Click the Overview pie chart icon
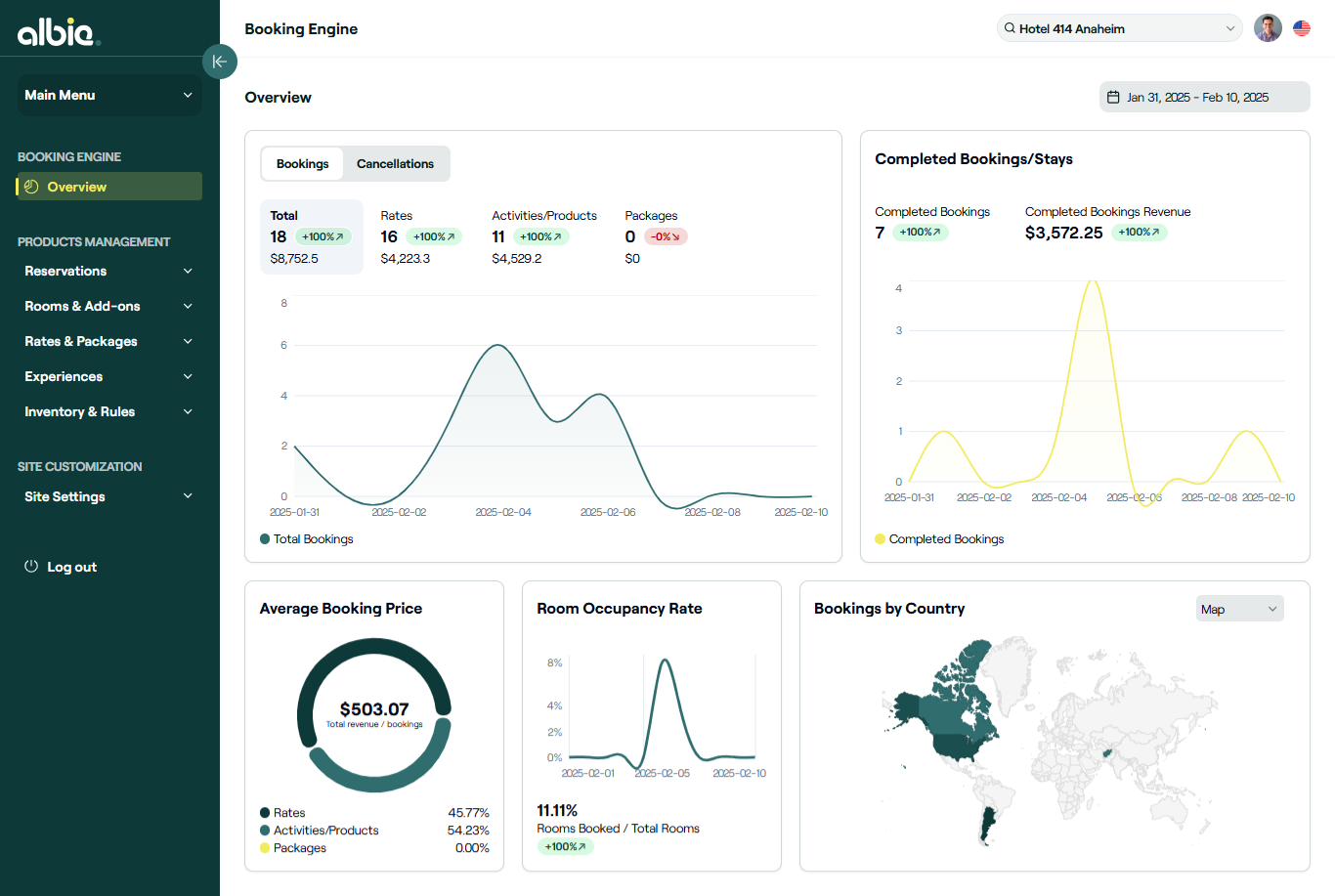This screenshot has width=1335, height=896. 31,187
